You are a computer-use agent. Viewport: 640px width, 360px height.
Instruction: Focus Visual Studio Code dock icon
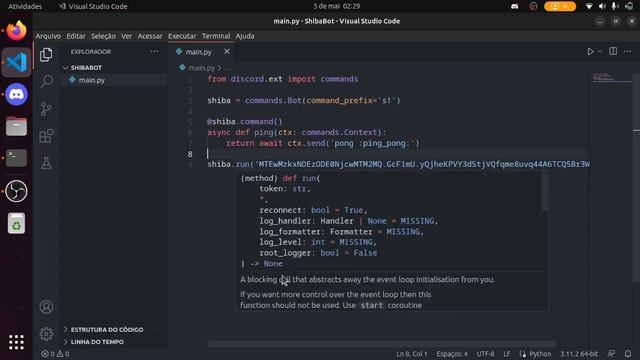[x=16, y=62]
